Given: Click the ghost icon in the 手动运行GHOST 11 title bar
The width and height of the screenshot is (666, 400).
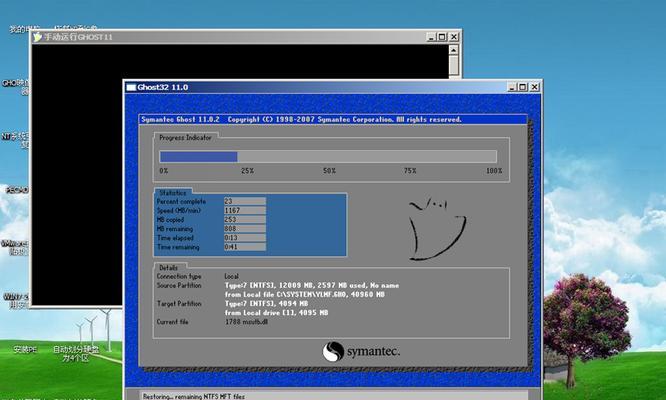Looking at the screenshot, I should click(x=38, y=37).
